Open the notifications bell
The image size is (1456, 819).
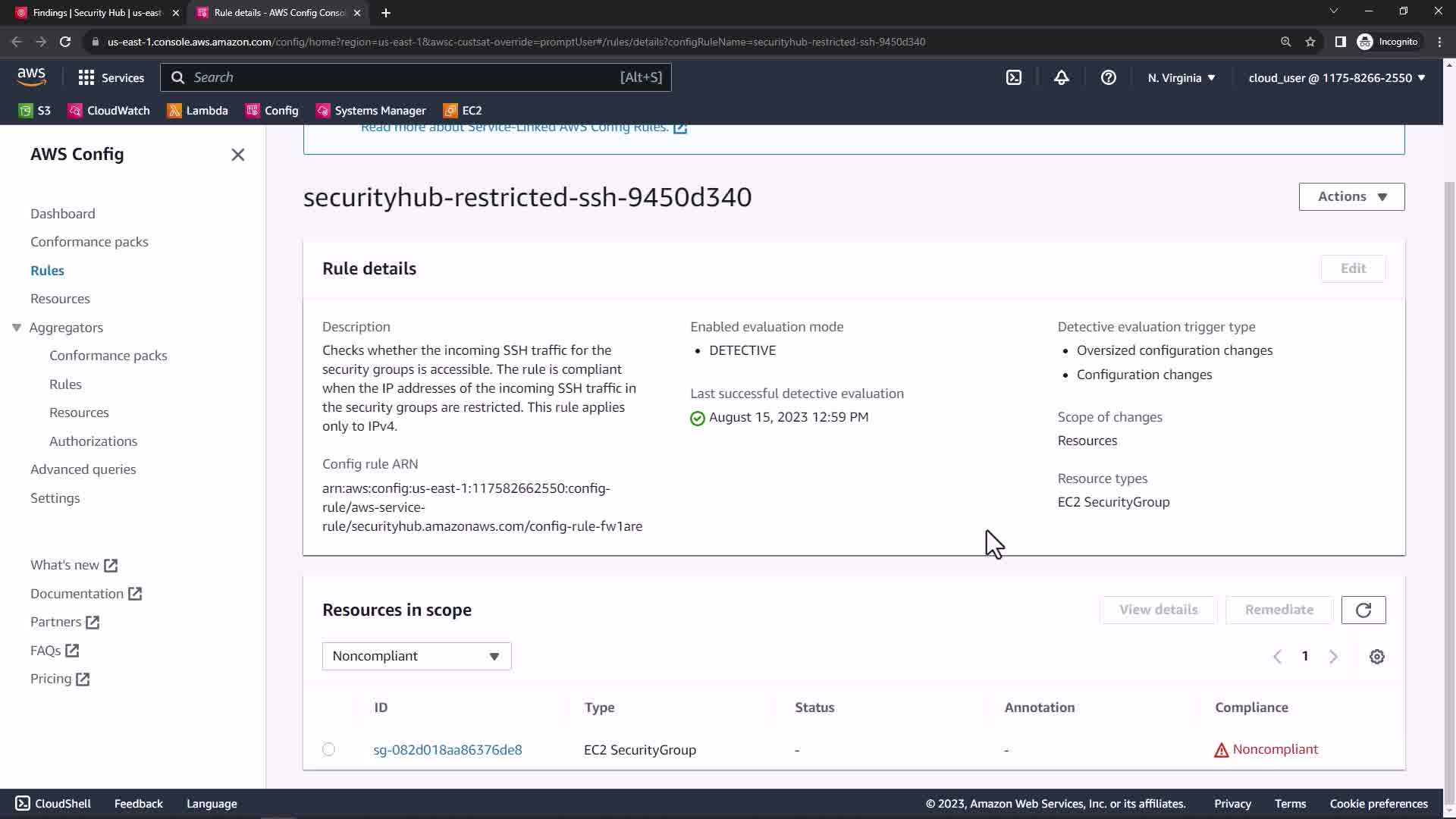1061,77
